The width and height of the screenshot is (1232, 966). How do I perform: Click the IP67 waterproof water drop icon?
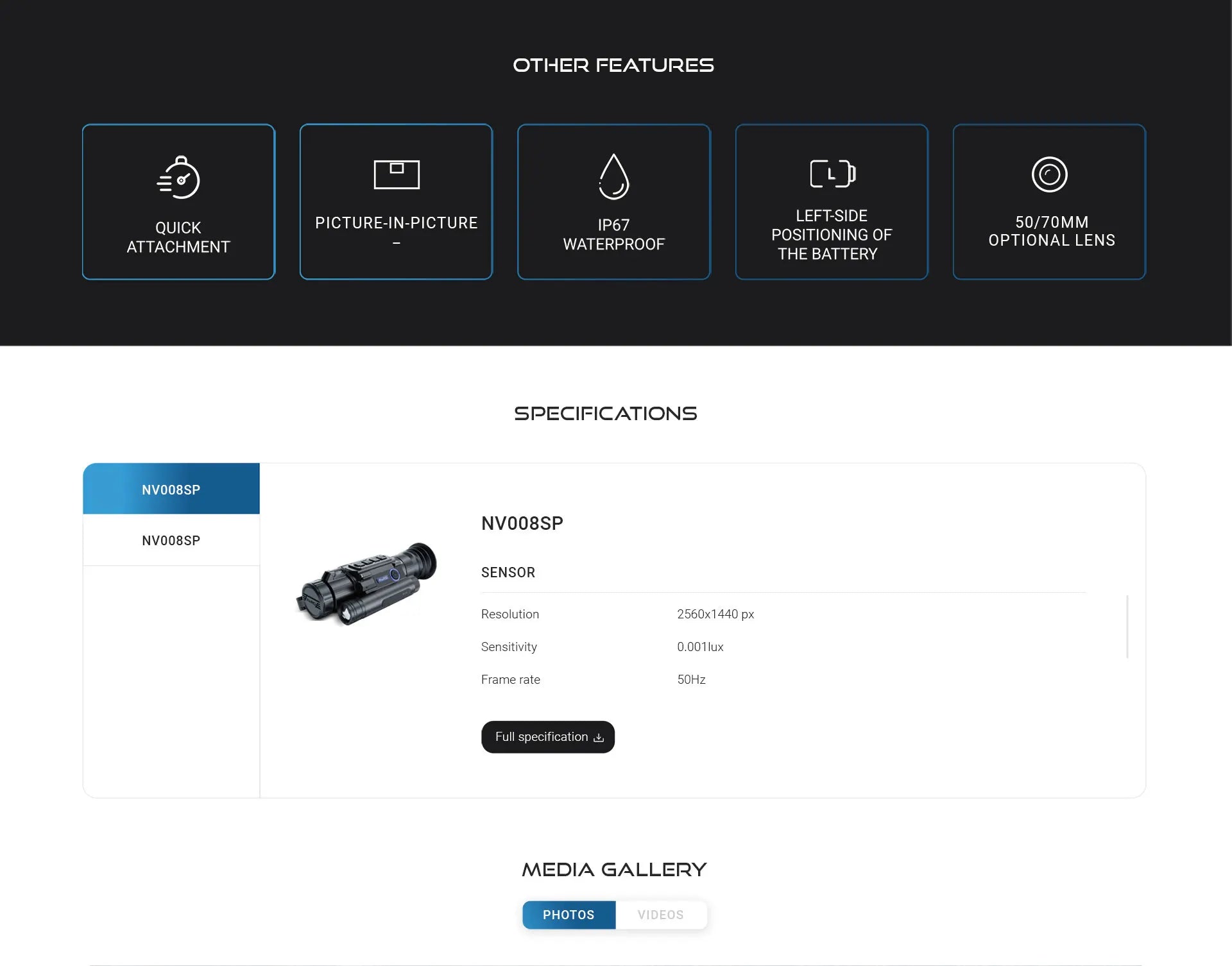[x=613, y=176]
